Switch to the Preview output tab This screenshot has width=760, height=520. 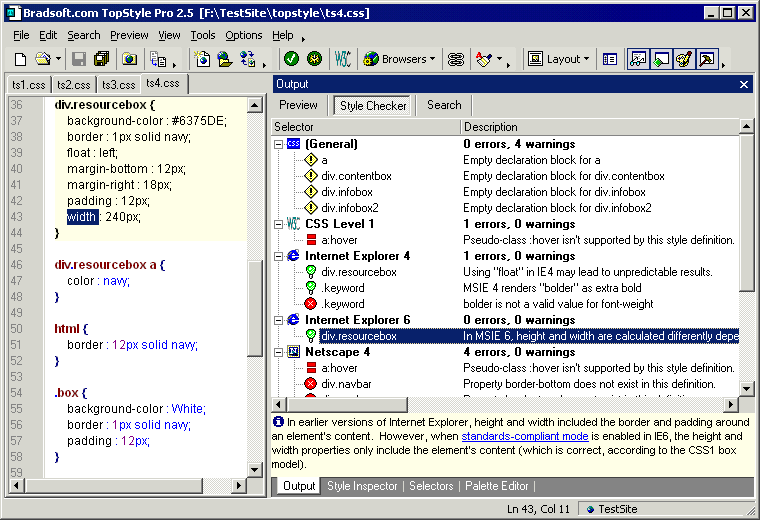(298, 105)
